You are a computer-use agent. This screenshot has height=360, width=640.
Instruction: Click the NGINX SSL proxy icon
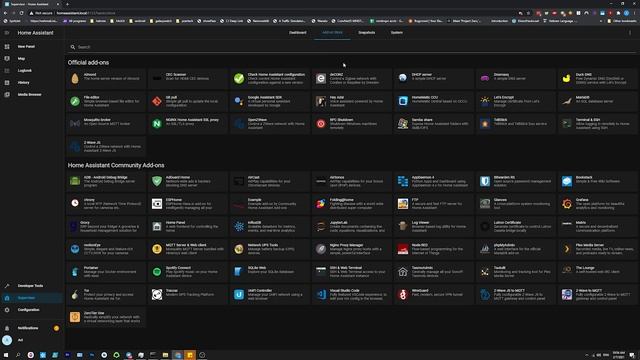point(157,124)
